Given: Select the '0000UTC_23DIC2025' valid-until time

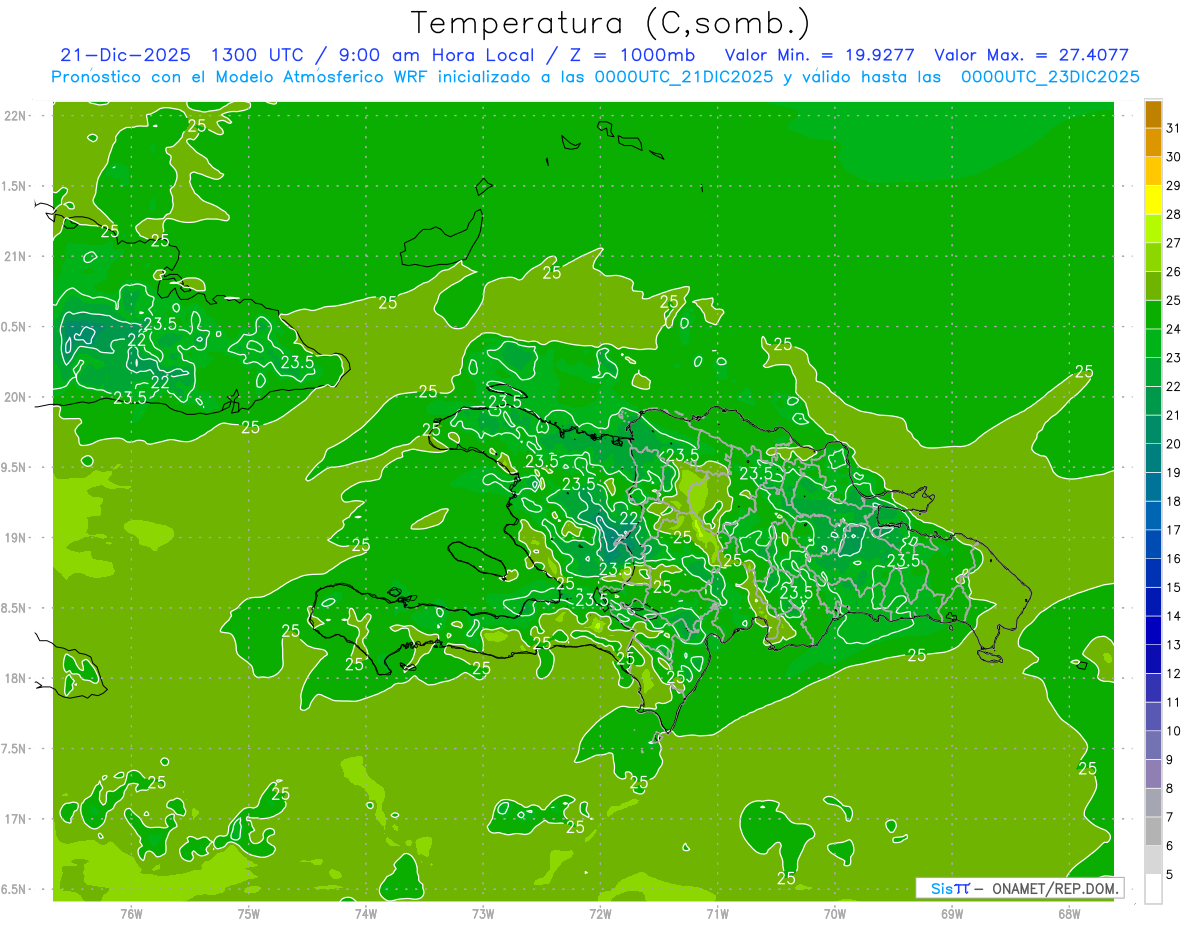Looking at the screenshot, I should (x=1051, y=77).
